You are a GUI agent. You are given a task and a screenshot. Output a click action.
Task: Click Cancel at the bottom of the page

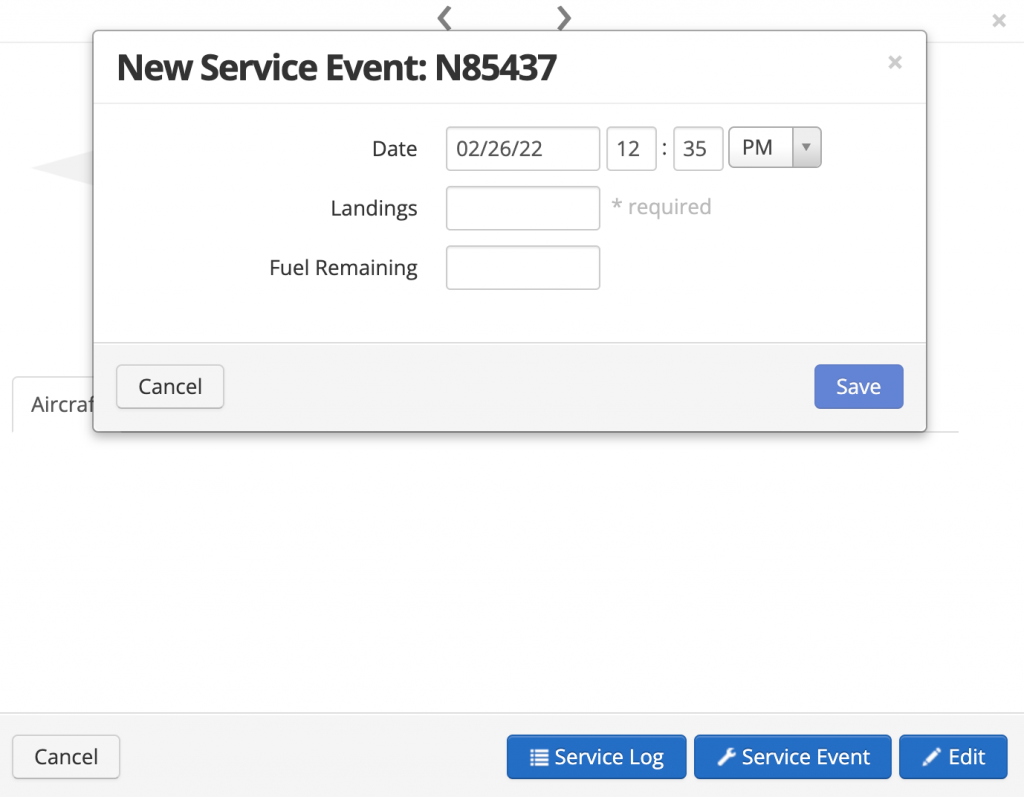[x=66, y=757]
